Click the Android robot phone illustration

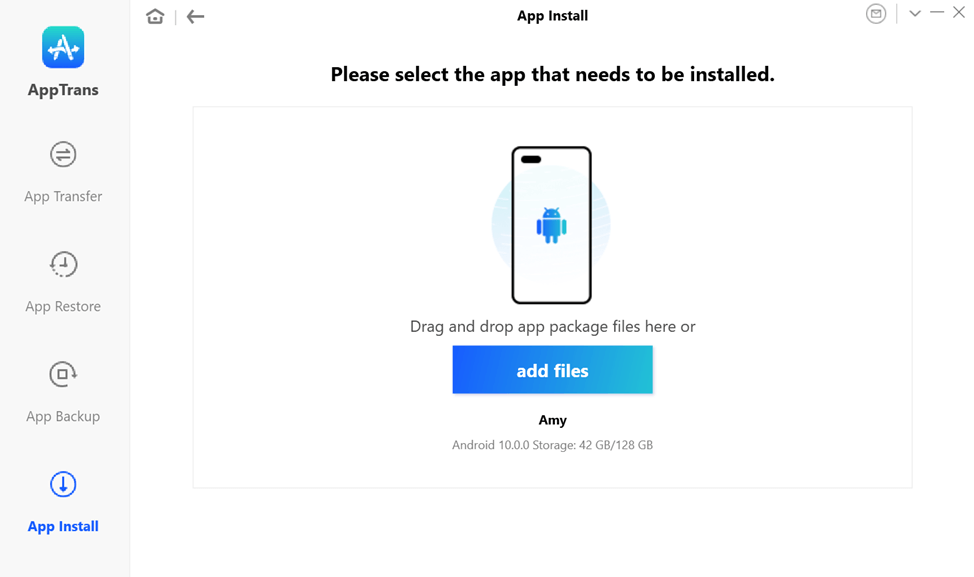(x=552, y=225)
